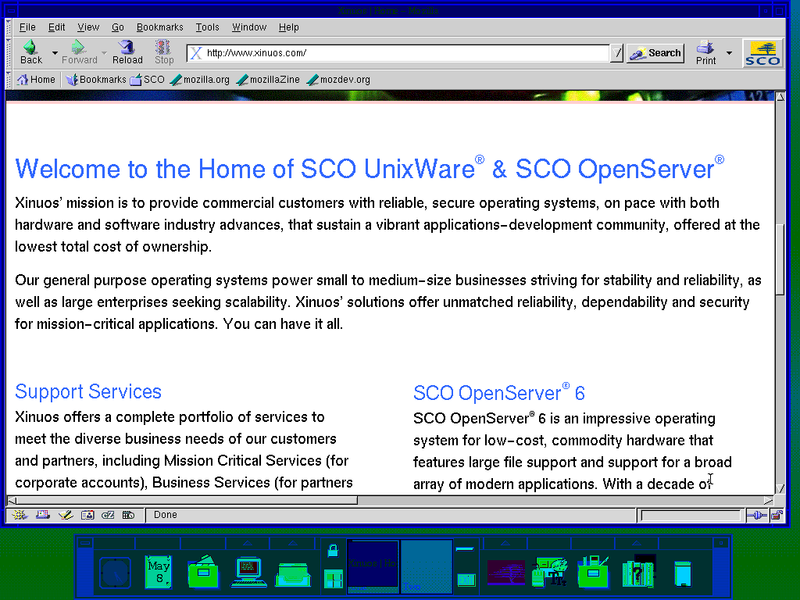The height and width of the screenshot is (600, 800).
Task: Open Mail from the status bar component icon
Action: coord(43,515)
